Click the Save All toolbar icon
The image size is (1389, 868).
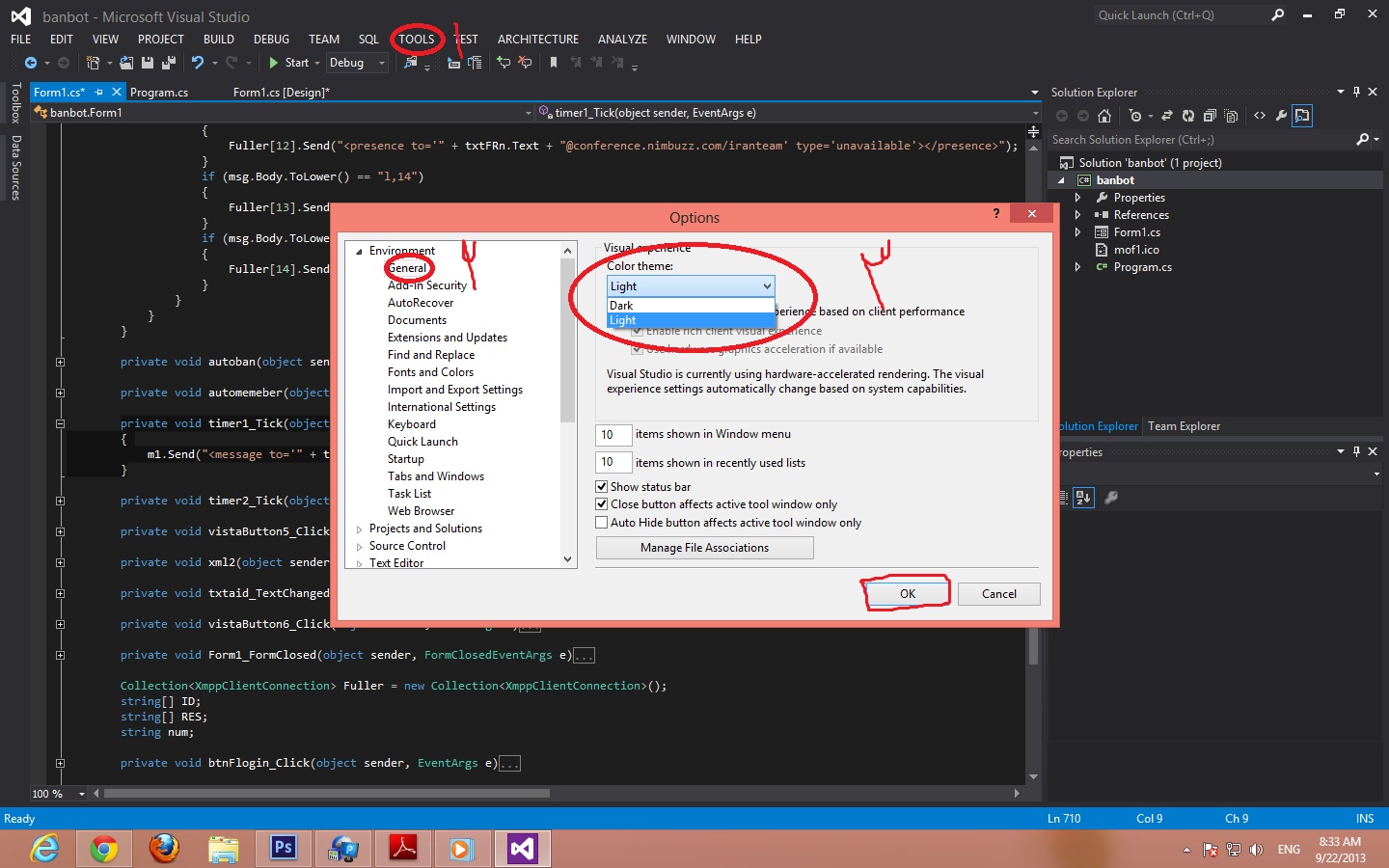click(168, 63)
